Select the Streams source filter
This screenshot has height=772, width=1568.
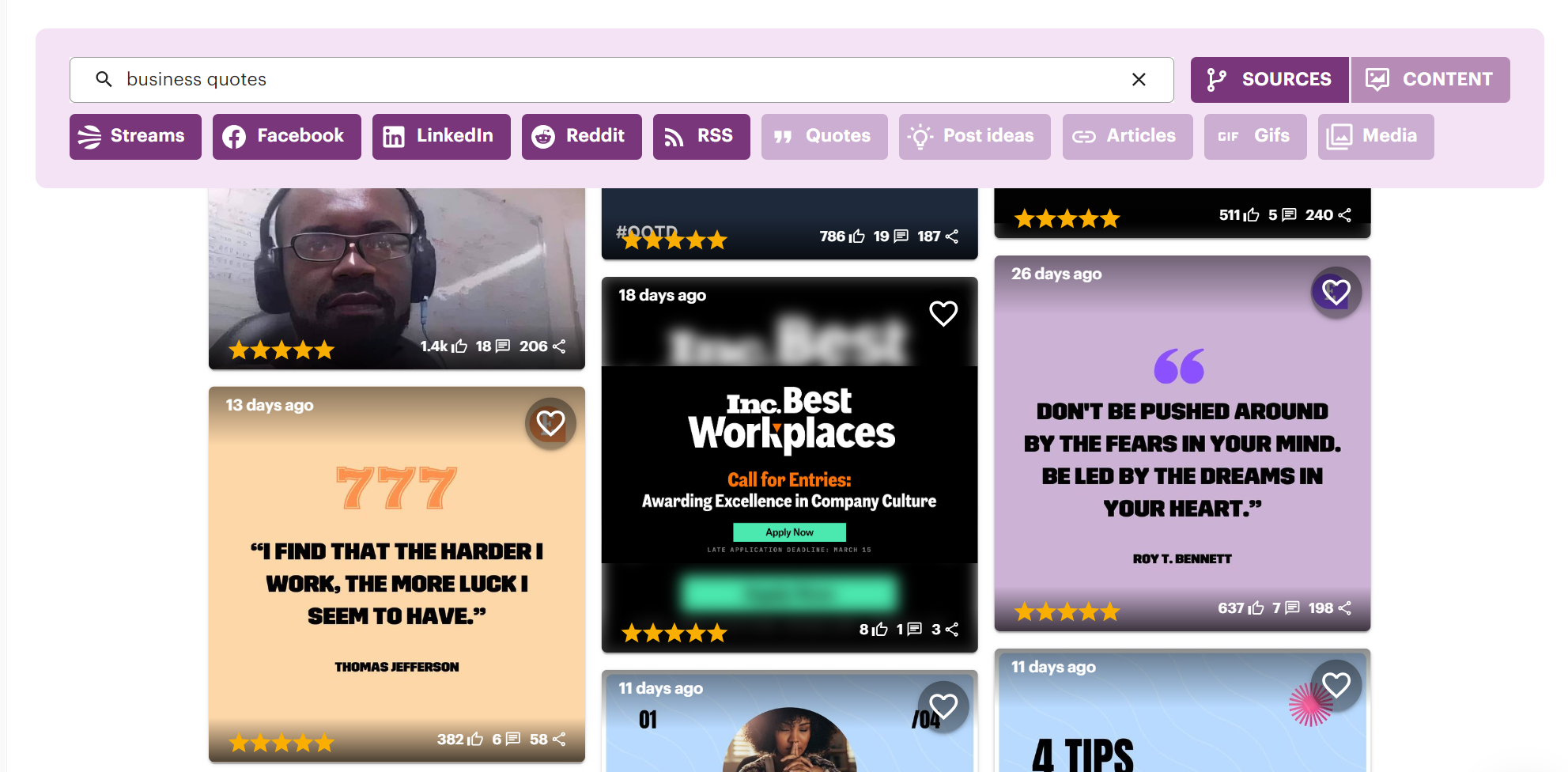point(135,136)
